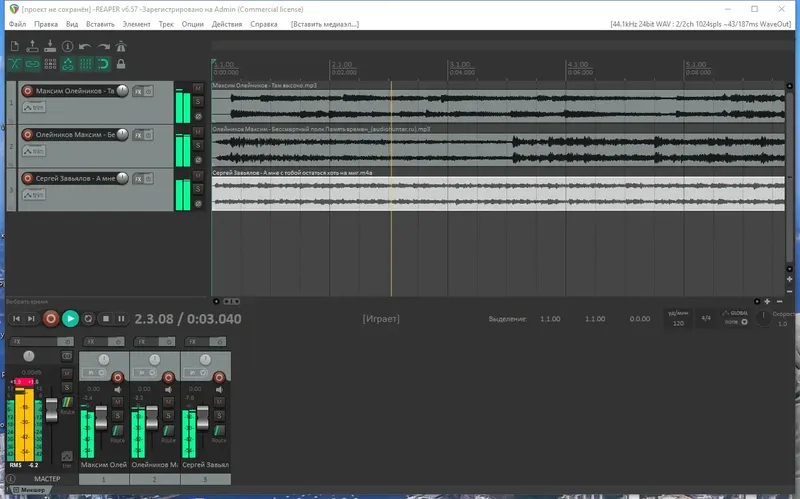Click the Микшер tab at the bottom

[29, 490]
